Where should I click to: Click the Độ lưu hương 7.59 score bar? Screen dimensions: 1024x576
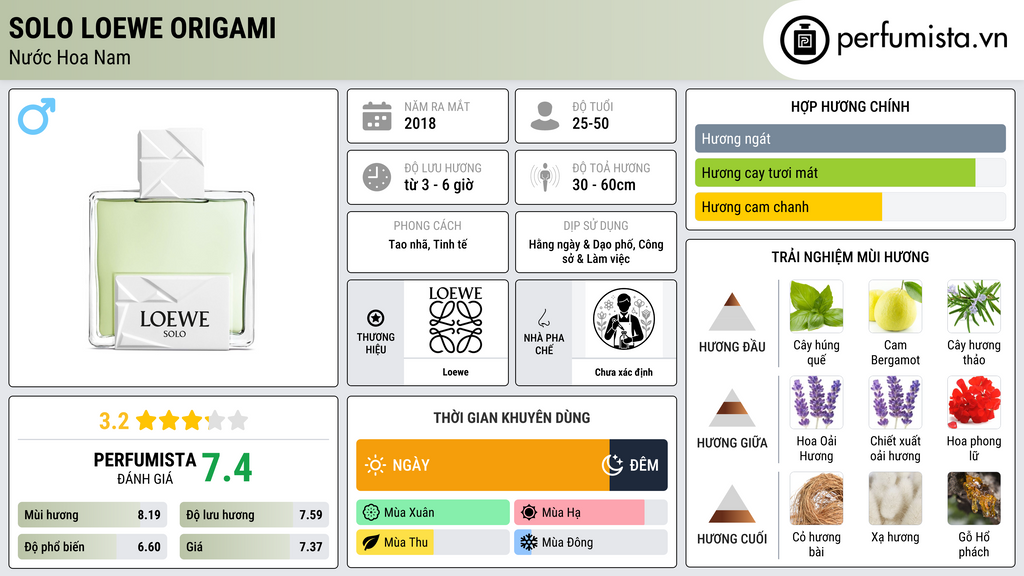254,515
